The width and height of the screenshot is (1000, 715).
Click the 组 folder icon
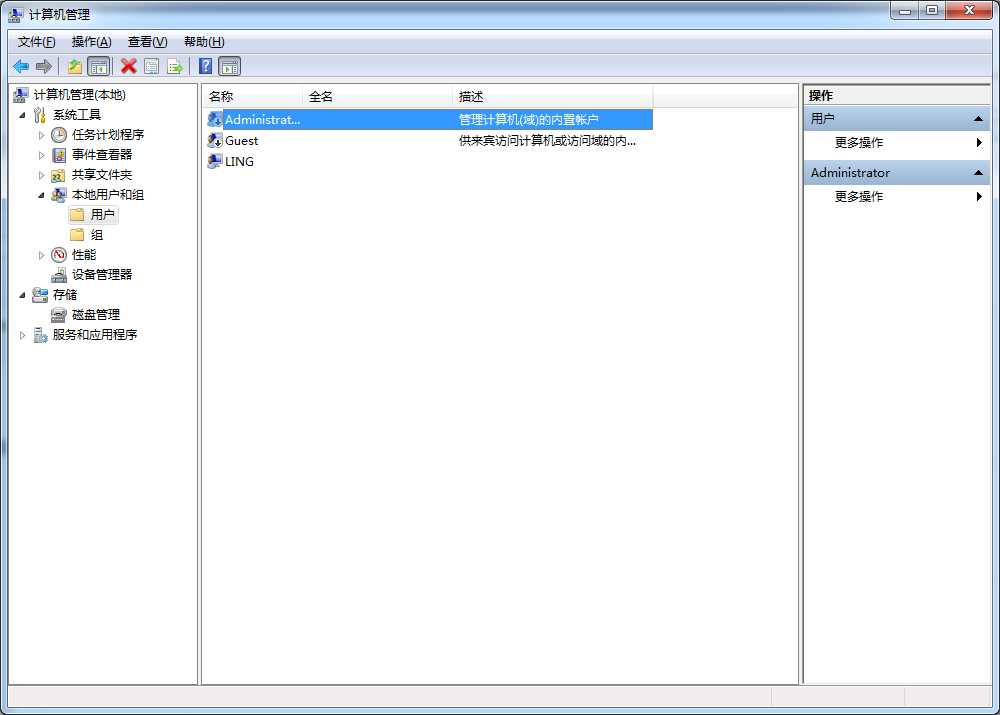pos(77,235)
